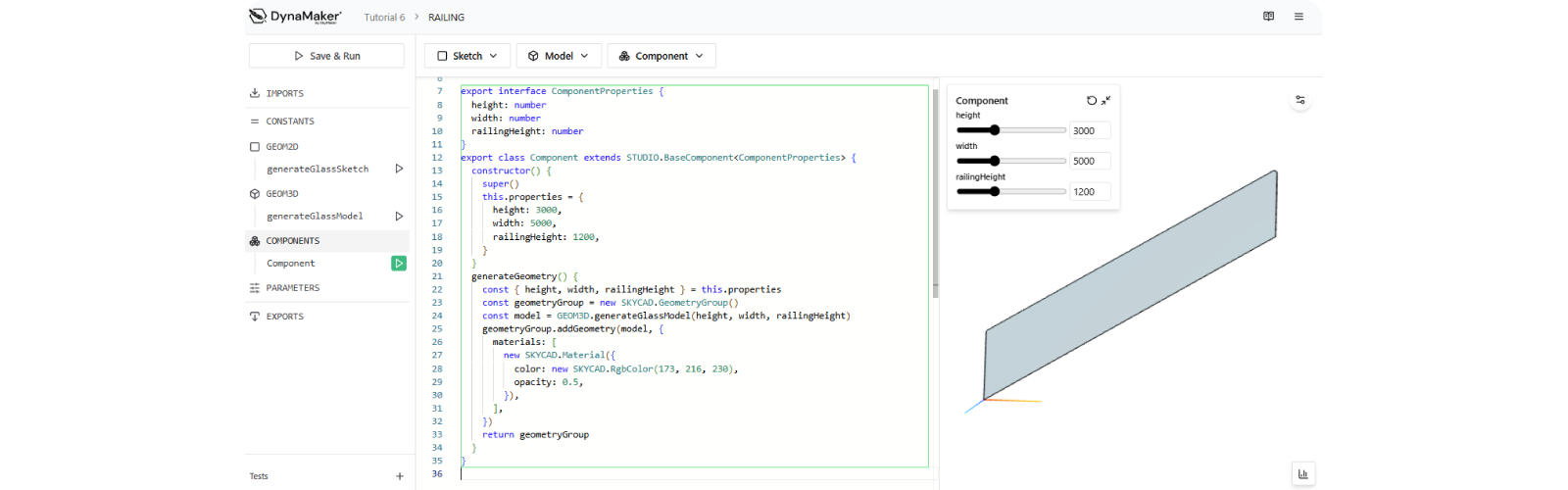Add a new test with plus icon

(x=400, y=476)
